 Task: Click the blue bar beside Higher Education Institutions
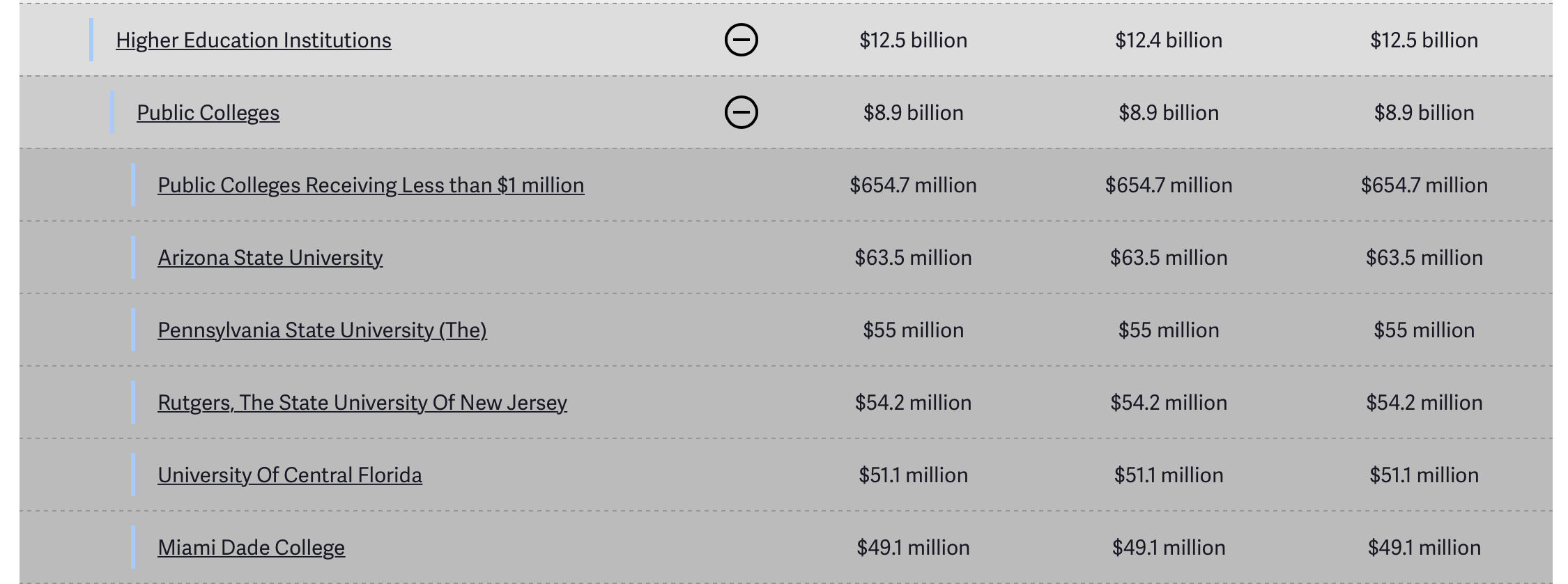click(91, 40)
